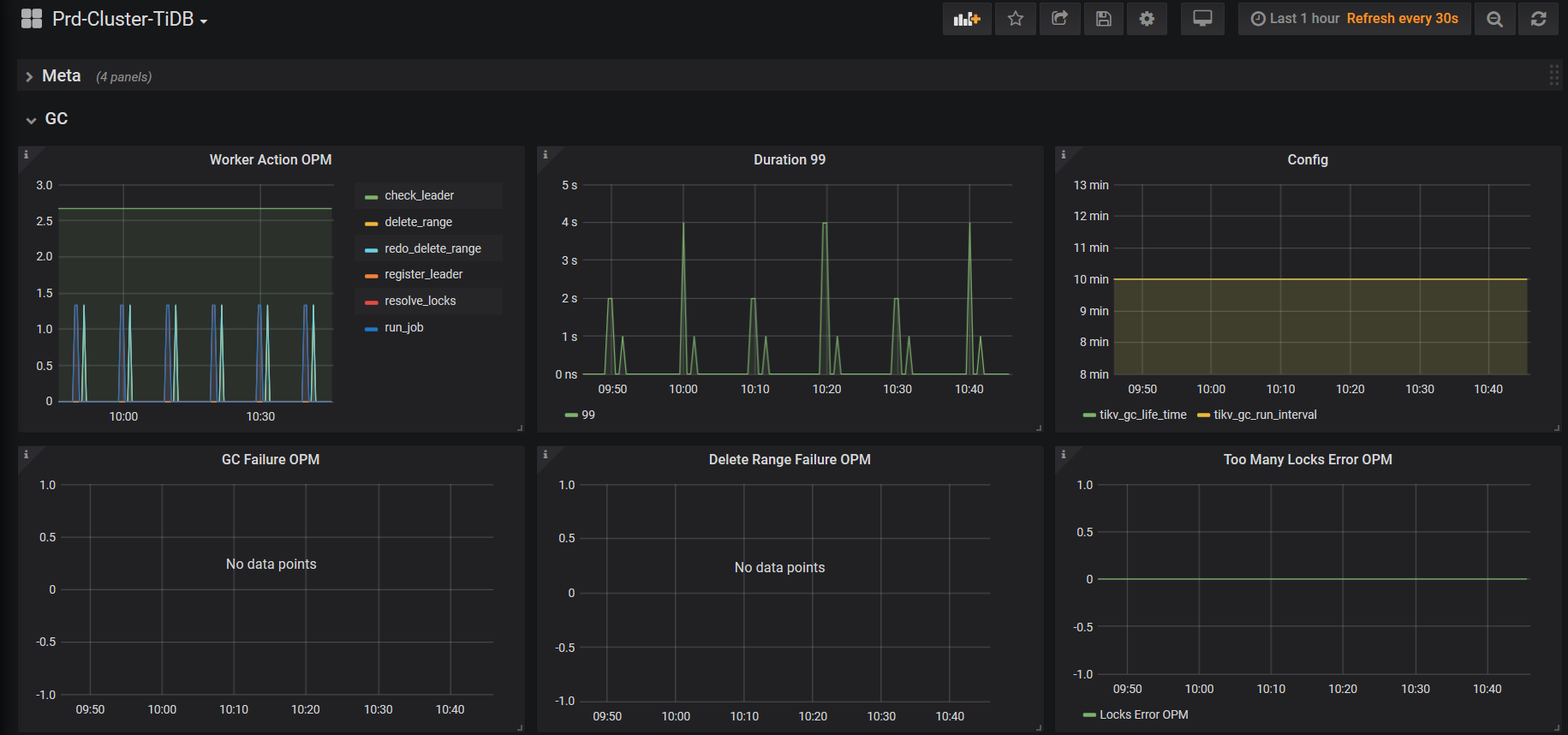Click run_job blue color swatch in legend
Viewport: 1568px width, 735px height.
click(371, 328)
